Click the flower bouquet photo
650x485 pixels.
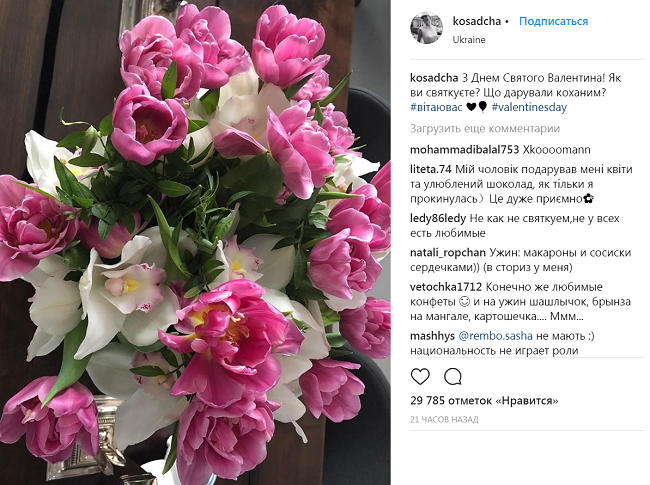195,242
